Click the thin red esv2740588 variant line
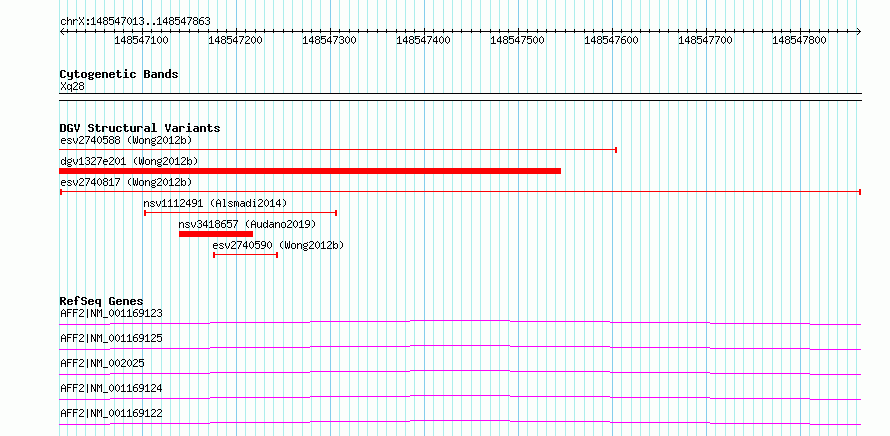 pos(338,150)
